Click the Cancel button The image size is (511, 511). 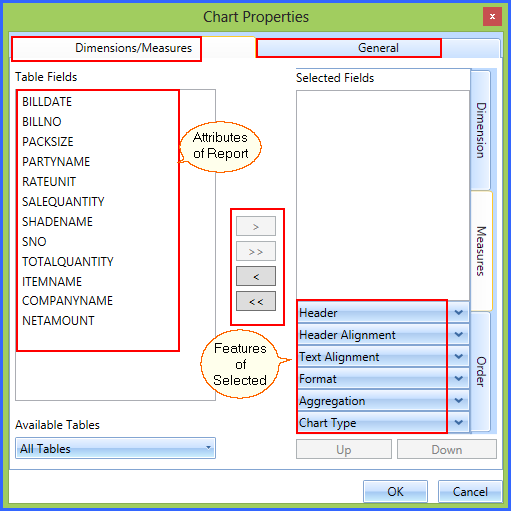[x=470, y=491]
